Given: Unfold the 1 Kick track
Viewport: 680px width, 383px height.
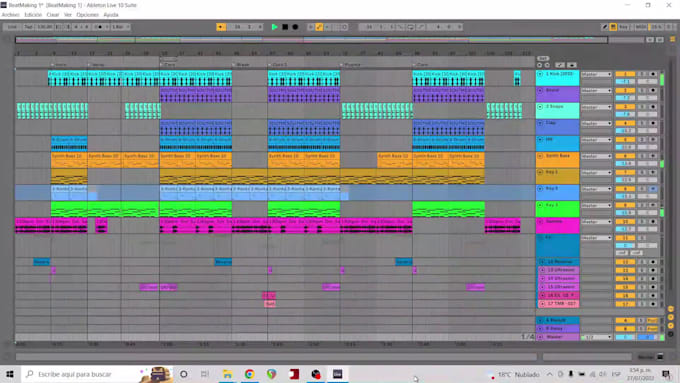Looking at the screenshot, I should 540,74.
